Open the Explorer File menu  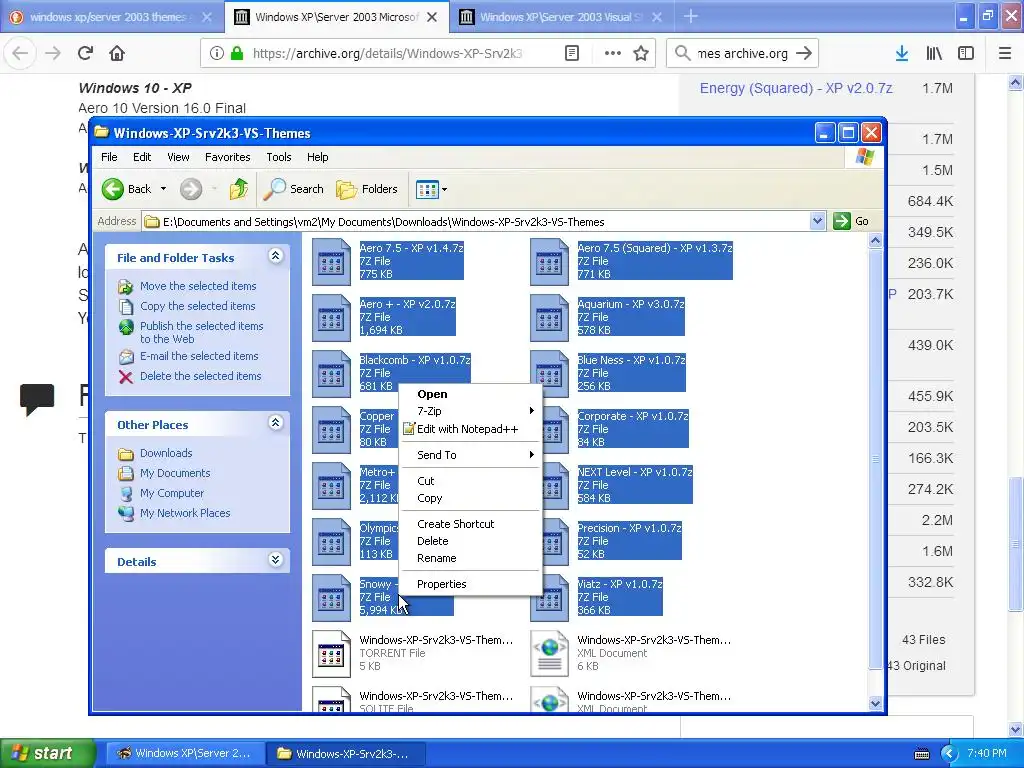pyautogui.click(x=109, y=157)
